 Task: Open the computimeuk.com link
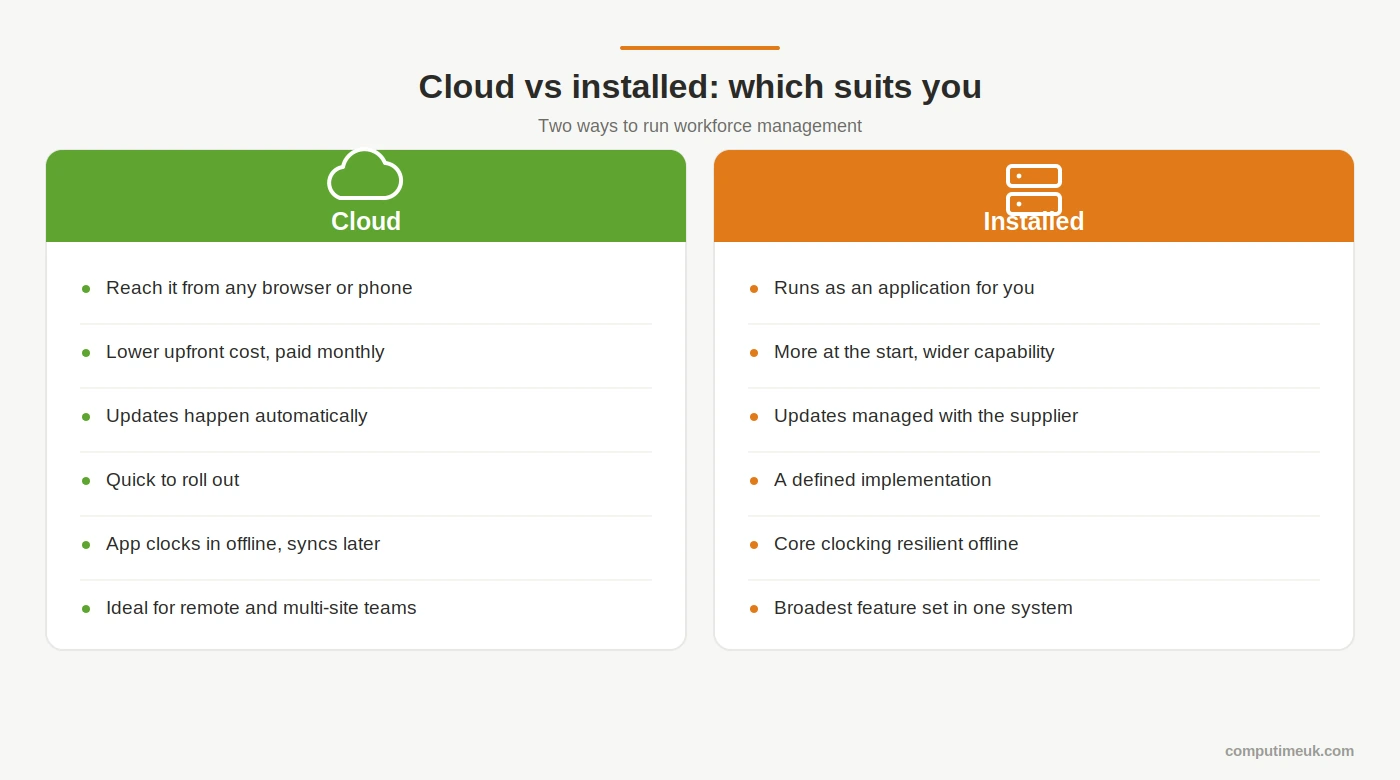coord(1289,751)
